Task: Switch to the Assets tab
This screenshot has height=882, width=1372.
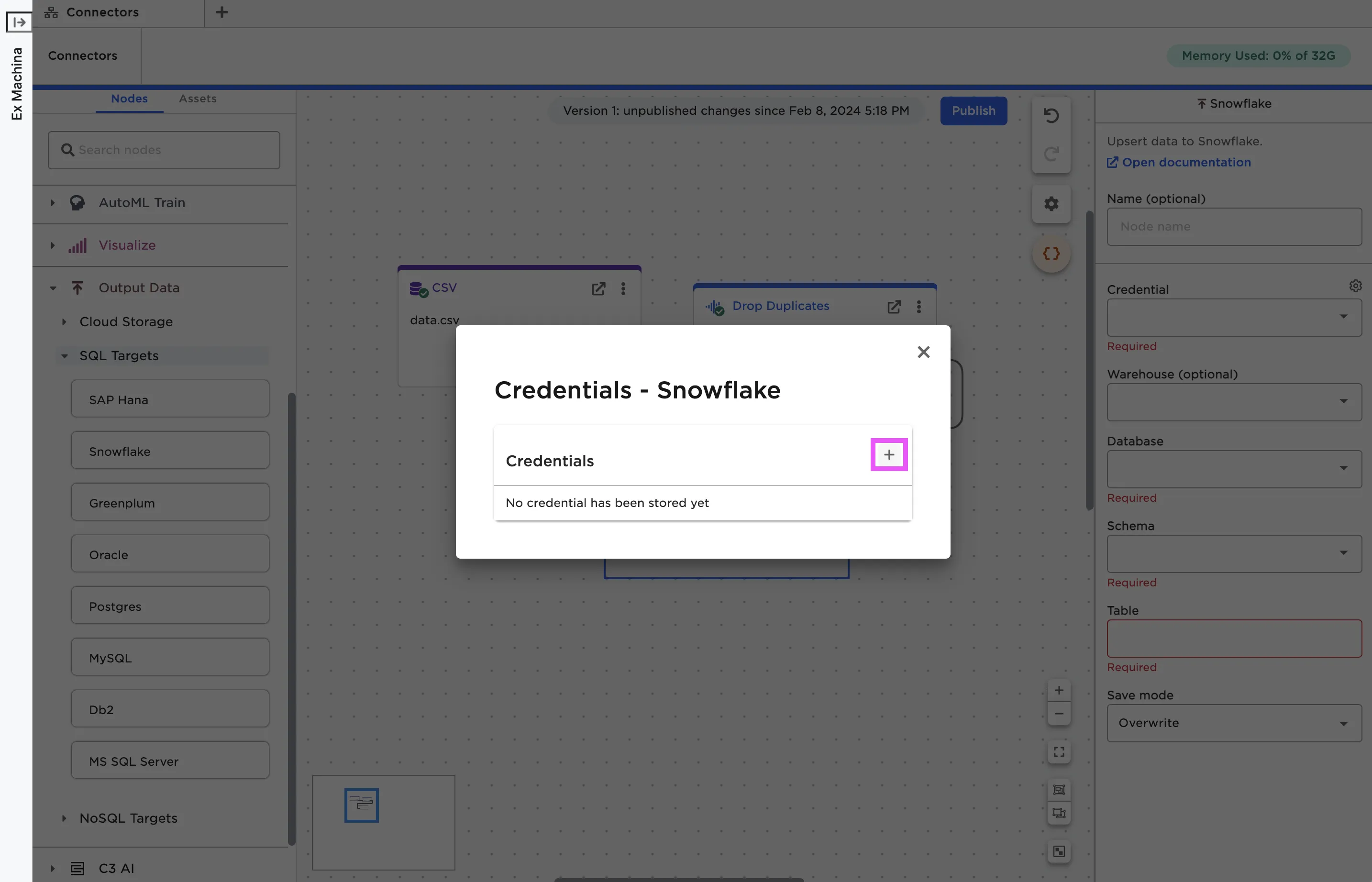Action: (x=198, y=99)
